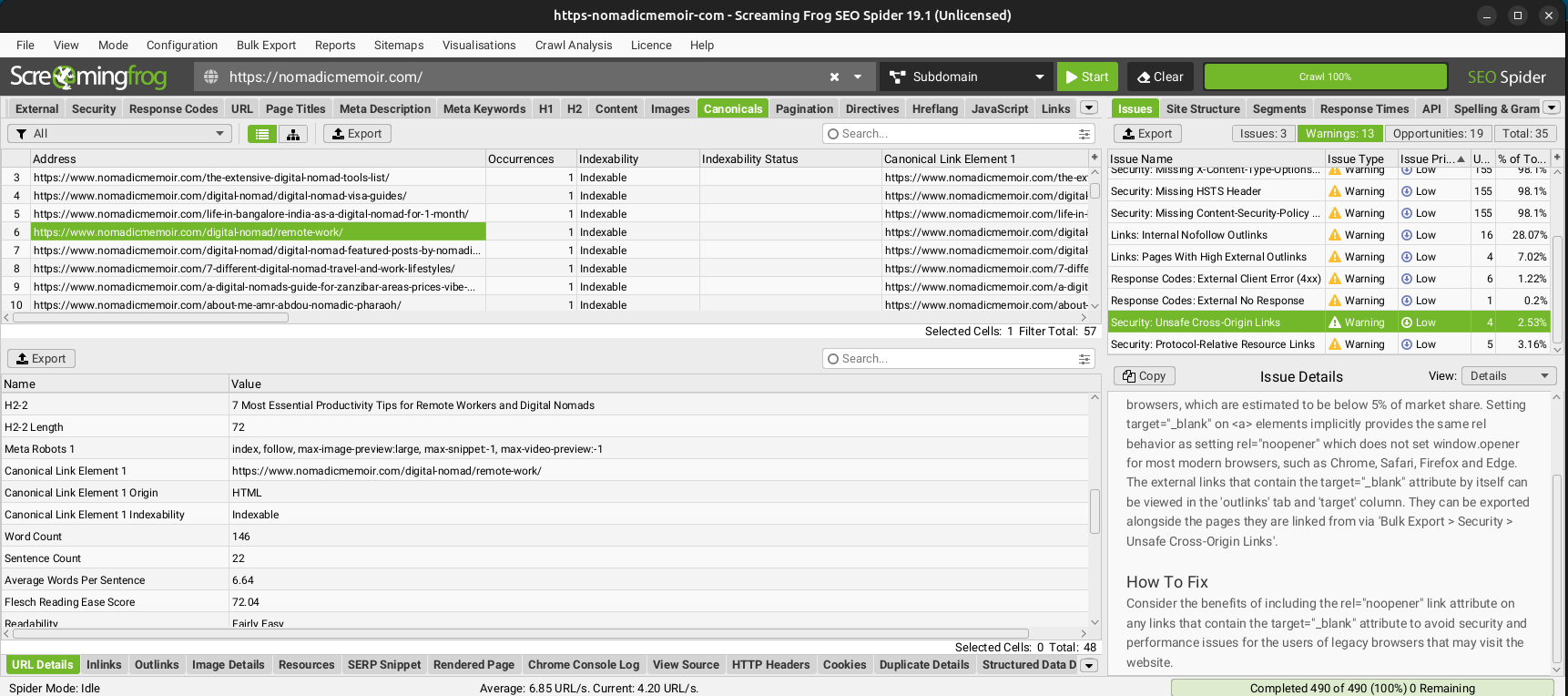Show Total: 35 issues
The image size is (1568, 696).
[1525, 134]
